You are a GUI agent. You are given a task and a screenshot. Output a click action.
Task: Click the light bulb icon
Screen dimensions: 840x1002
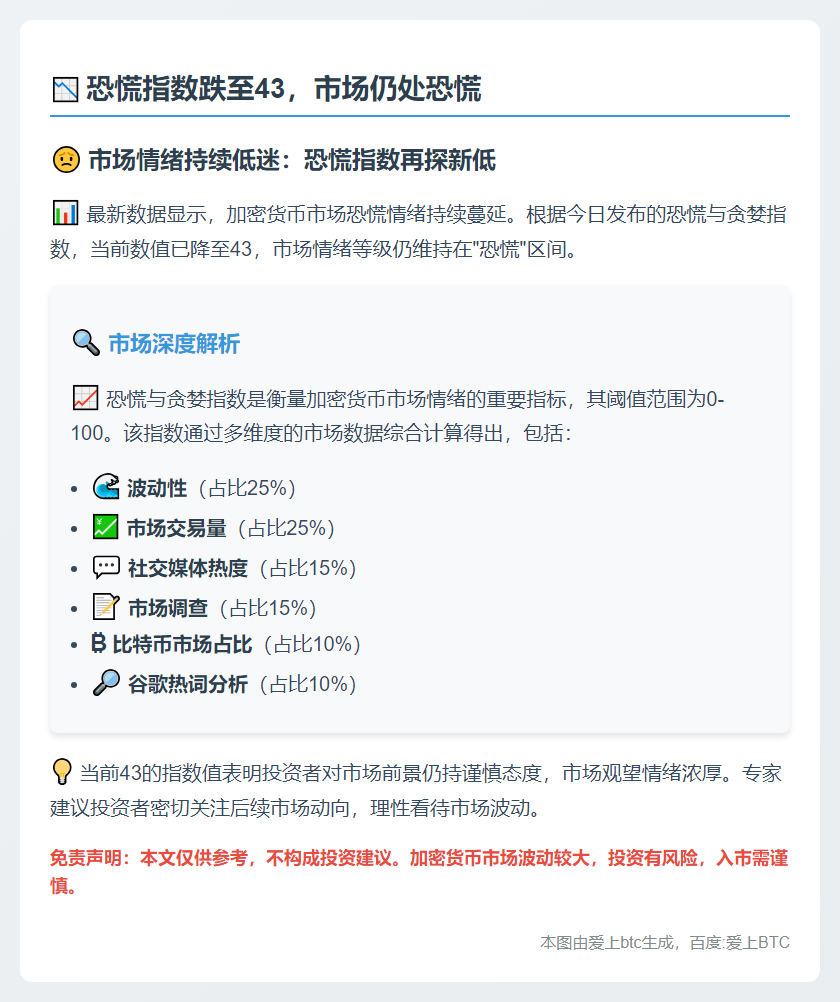click(x=62, y=772)
